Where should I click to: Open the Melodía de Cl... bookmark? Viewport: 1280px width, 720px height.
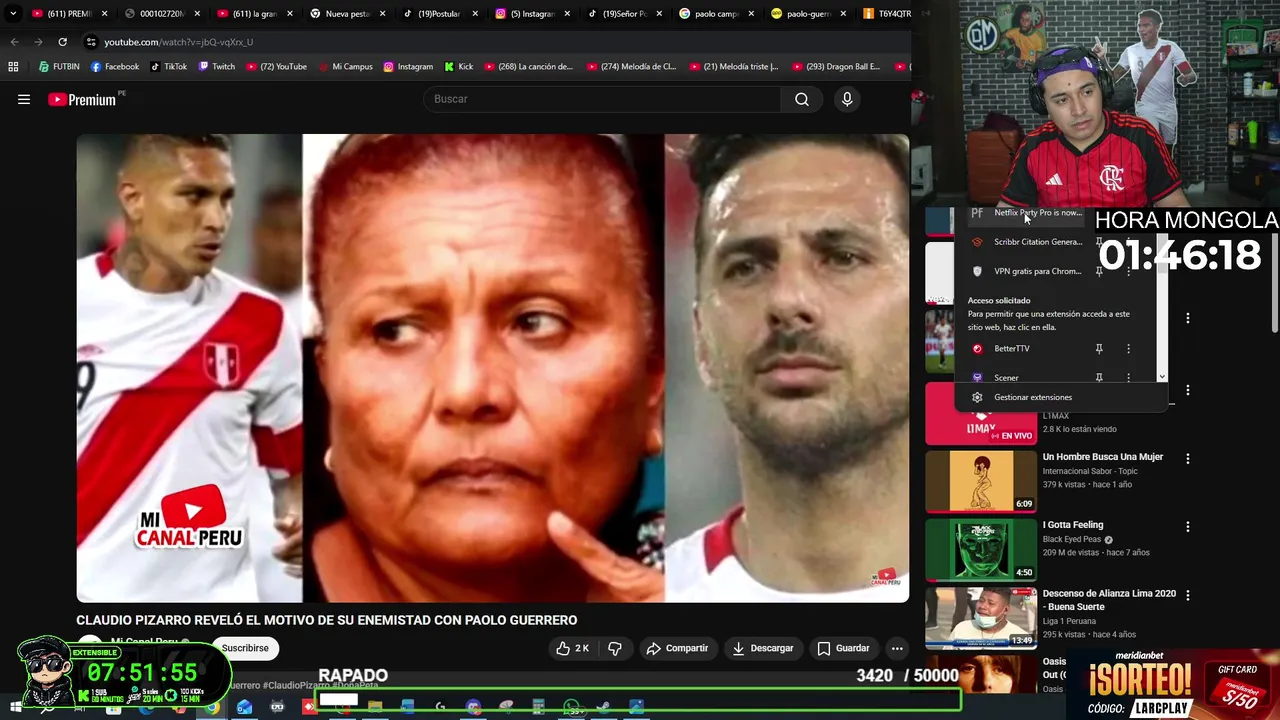(x=632, y=67)
